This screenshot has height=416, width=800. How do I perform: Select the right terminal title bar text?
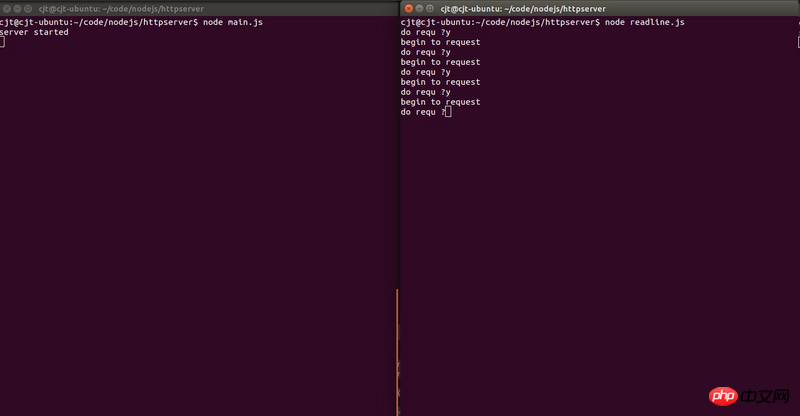523,9
